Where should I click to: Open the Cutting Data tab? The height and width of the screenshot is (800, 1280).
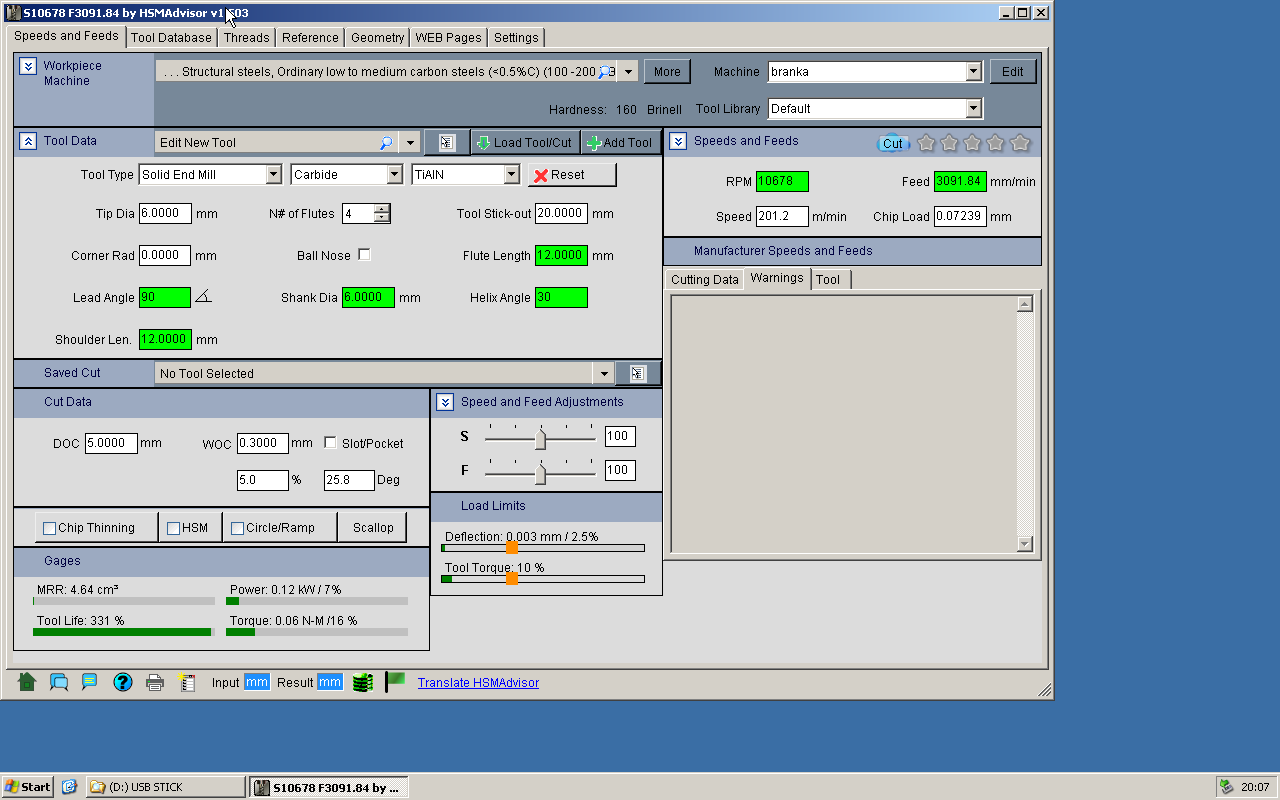[x=704, y=280]
